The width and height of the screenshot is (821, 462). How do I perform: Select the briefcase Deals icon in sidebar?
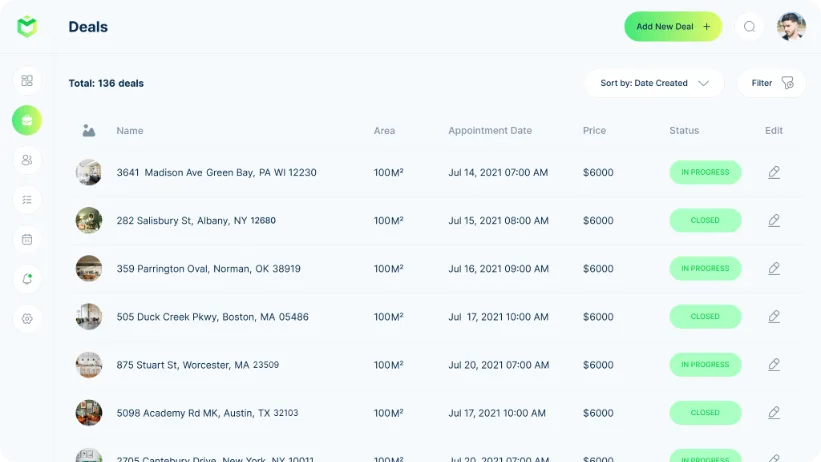point(27,120)
